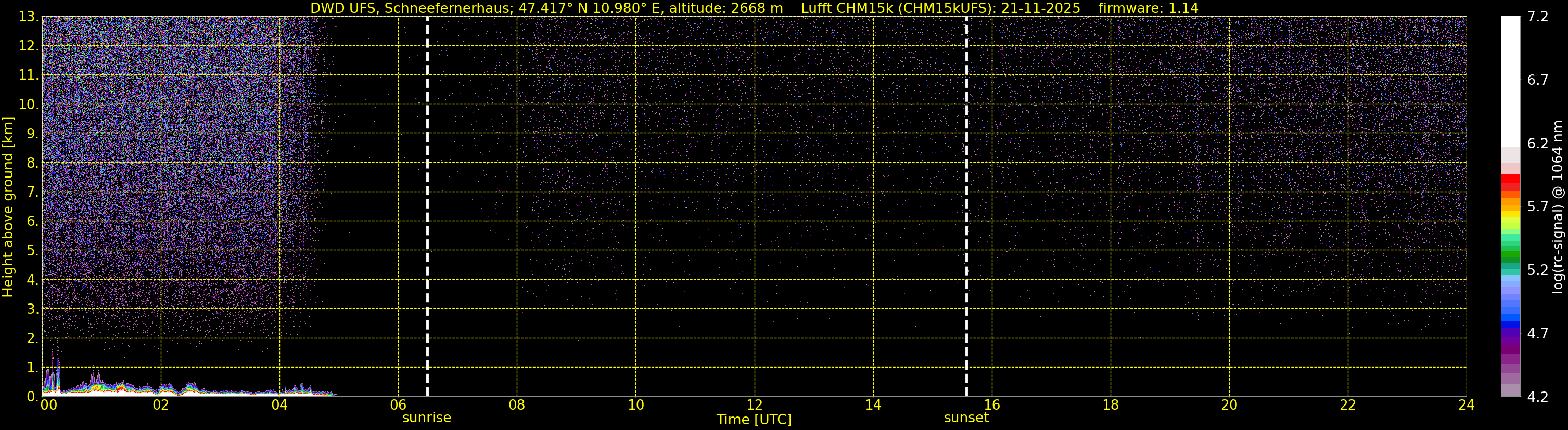Click the height axis tick "1."
The width and height of the screenshot is (1568, 430).
[x=32, y=368]
